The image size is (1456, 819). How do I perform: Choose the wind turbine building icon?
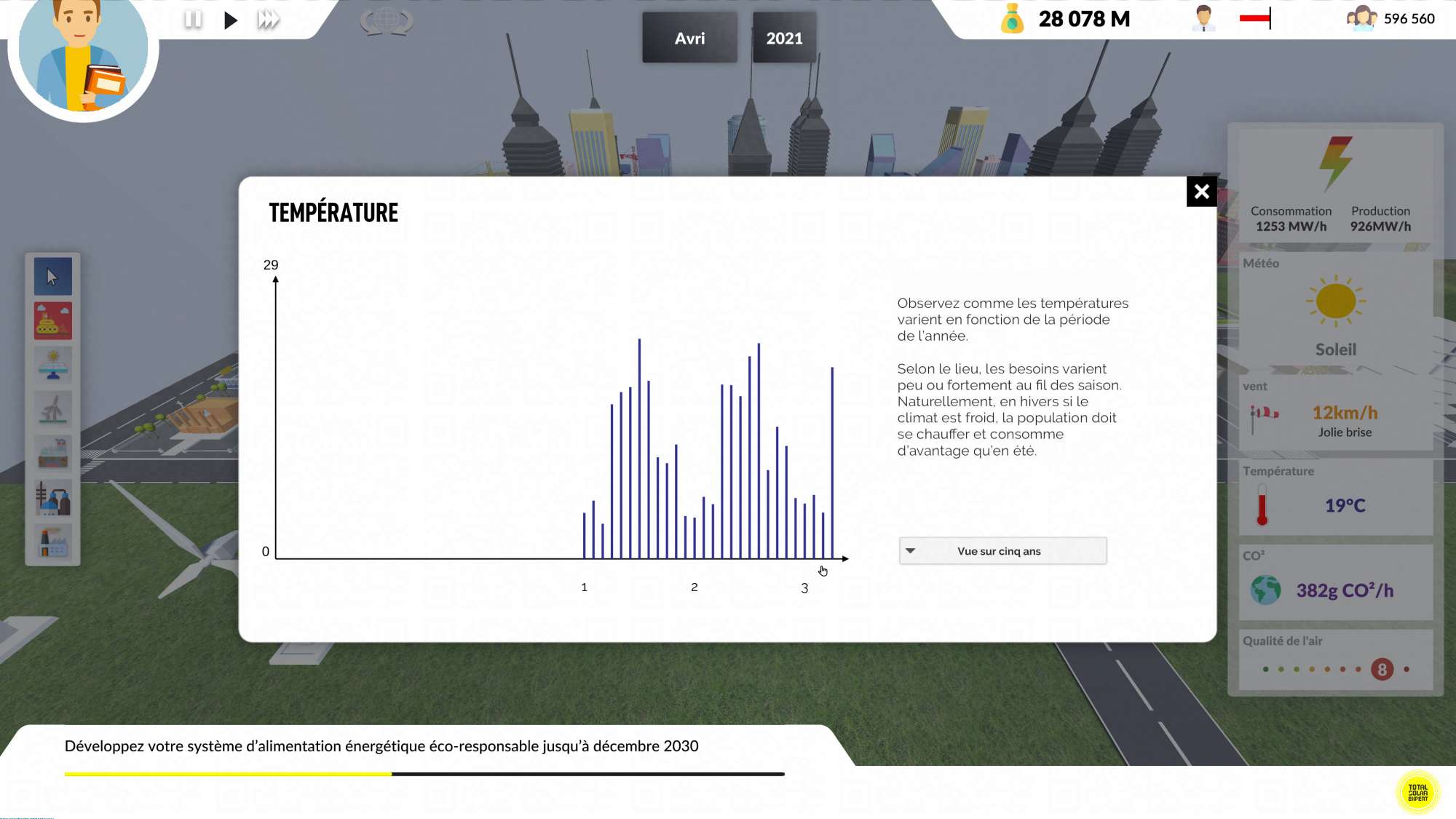pos(52,409)
